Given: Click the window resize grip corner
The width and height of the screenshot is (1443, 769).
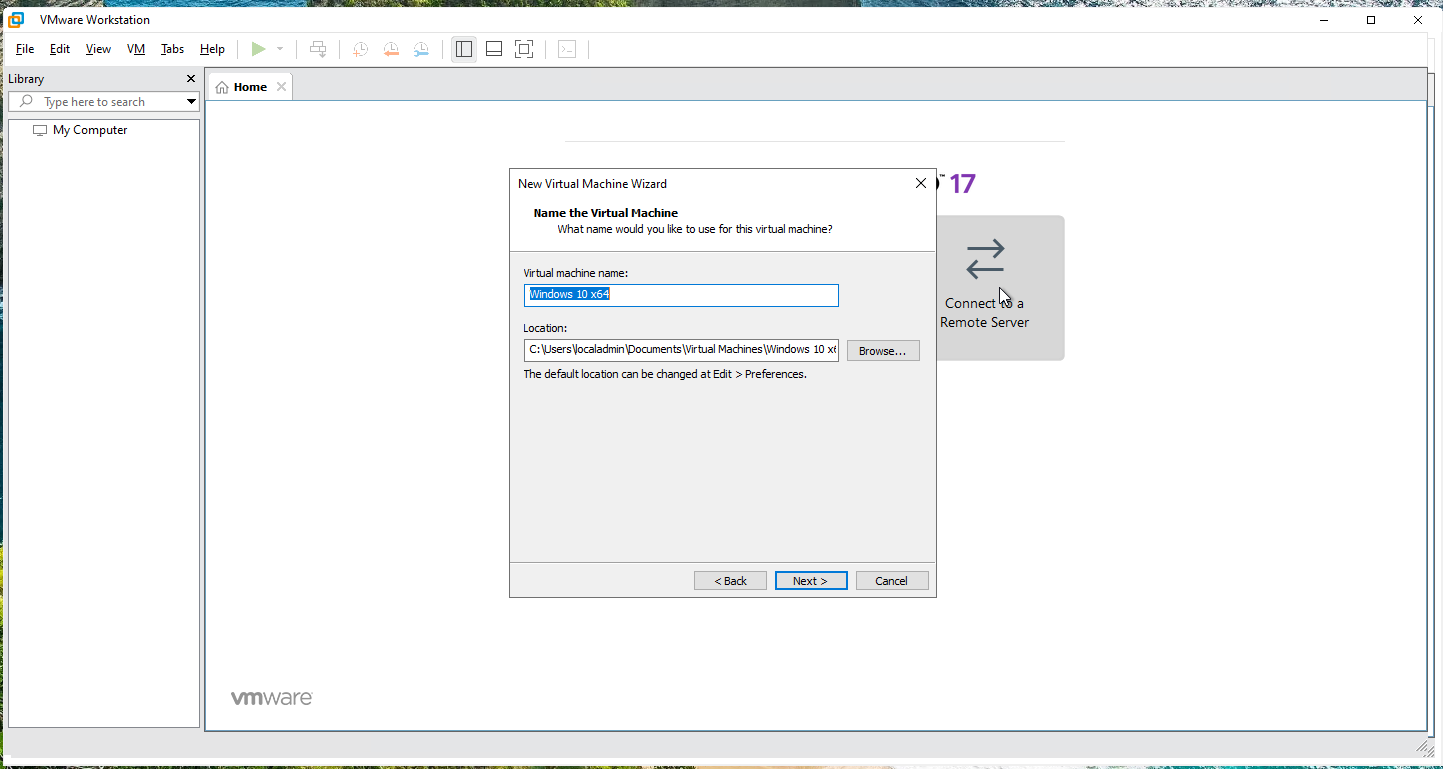Looking at the screenshot, I should 1425,747.
